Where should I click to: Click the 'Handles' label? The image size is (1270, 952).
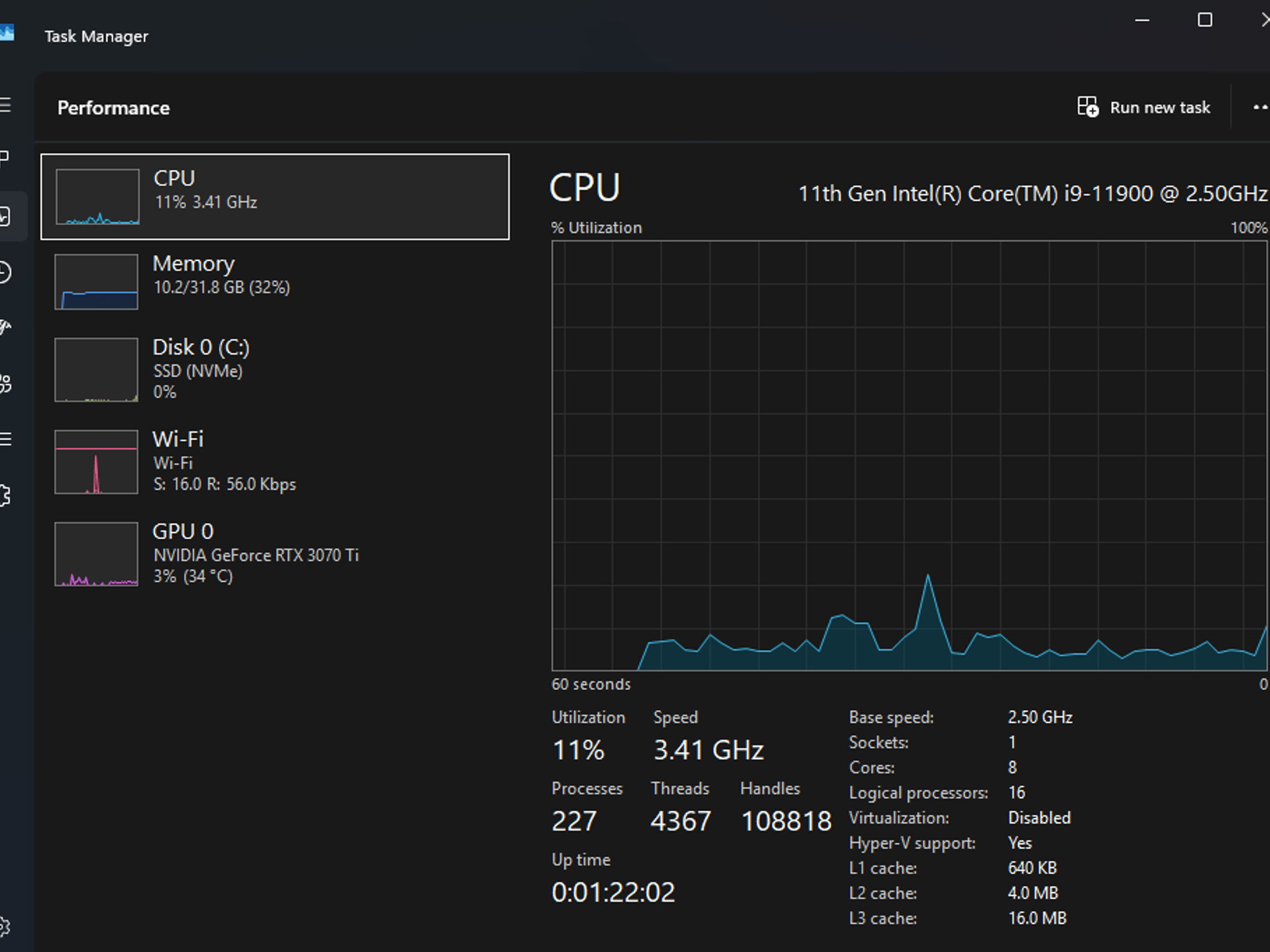(x=770, y=788)
